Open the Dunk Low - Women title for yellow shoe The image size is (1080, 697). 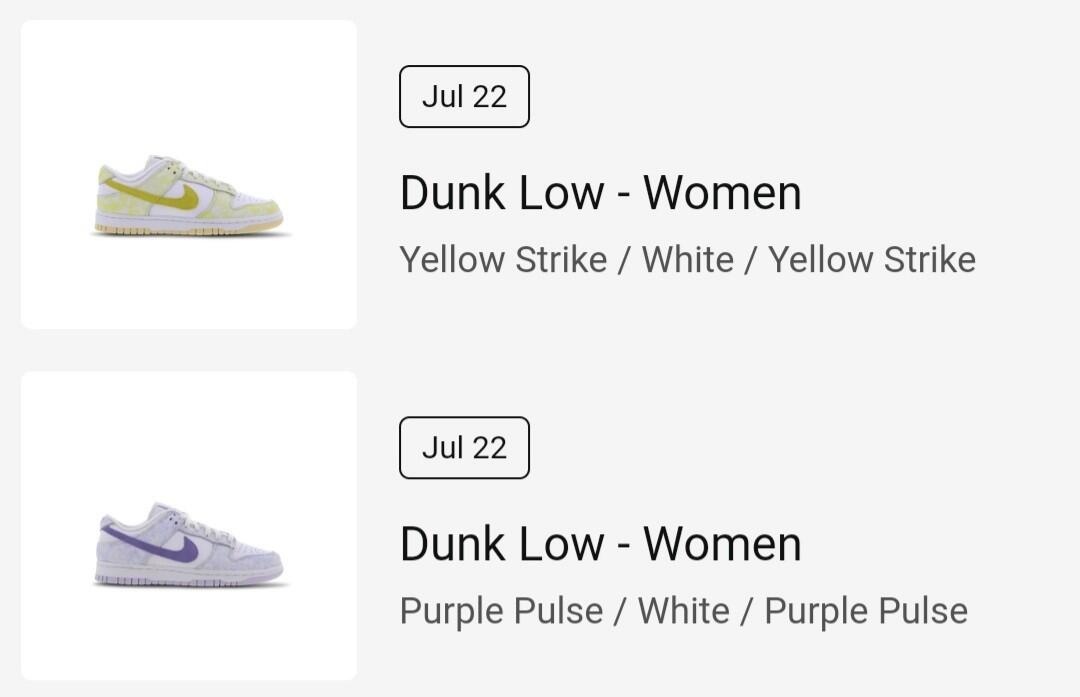(x=600, y=193)
